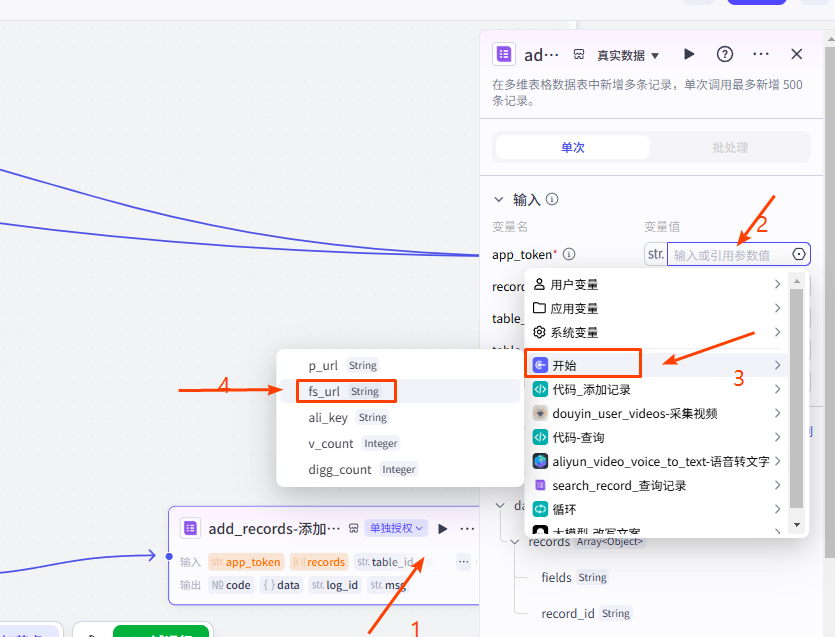
Task: Choose ali_key String variable
Action: [x=400, y=418]
